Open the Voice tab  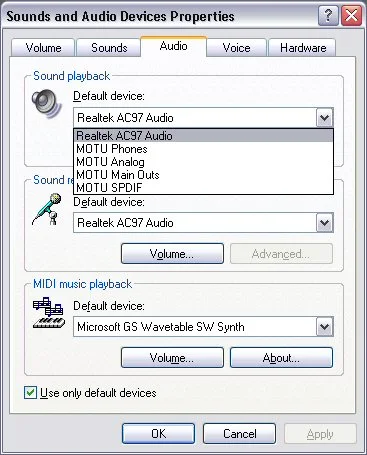coord(236,48)
